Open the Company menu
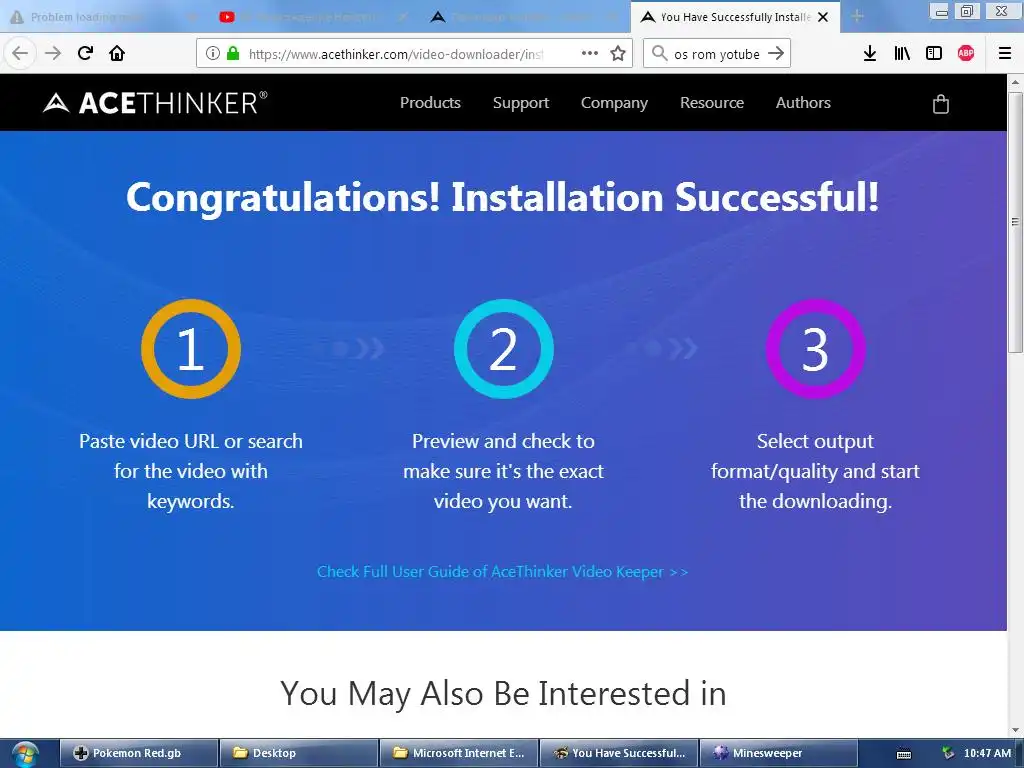 pyautogui.click(x=615, y=103)
